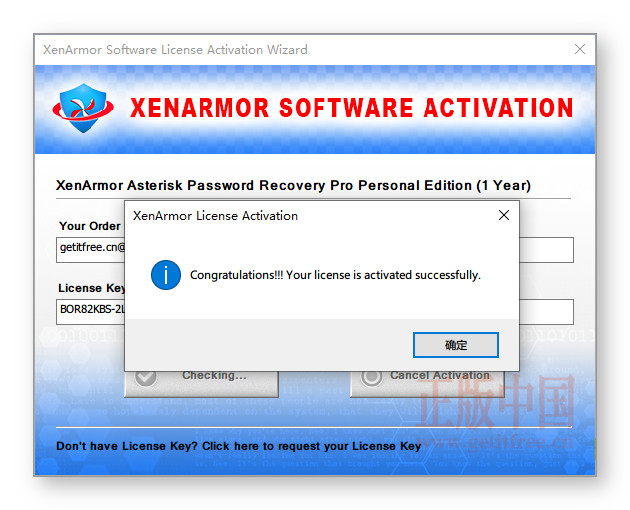Click the Cancel Activation button
Image resolution: width=630 pixels, height=510 pixels.
tap(427, 384)
